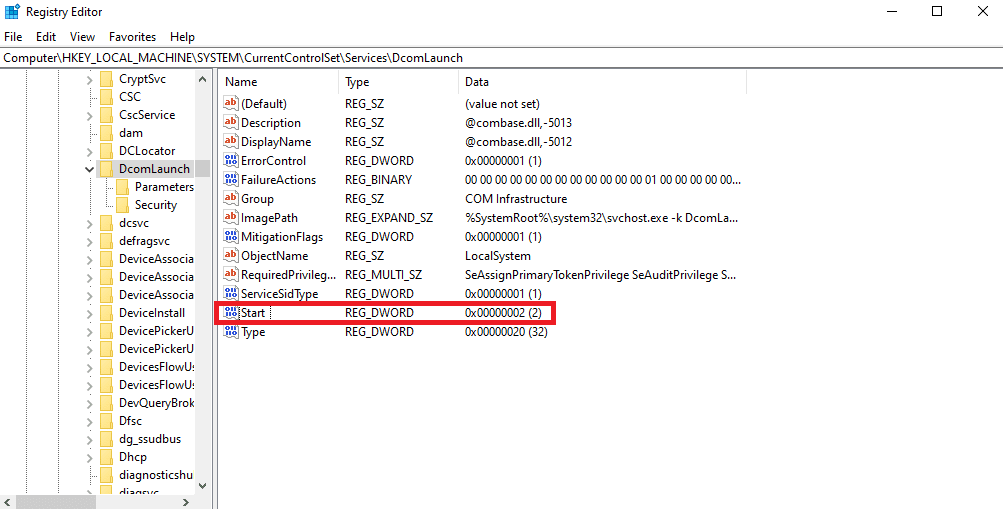Click the COM Infrastructure data cell
Screen dimensions: 1003x509
pyautogui.click(x=516, y=198)
